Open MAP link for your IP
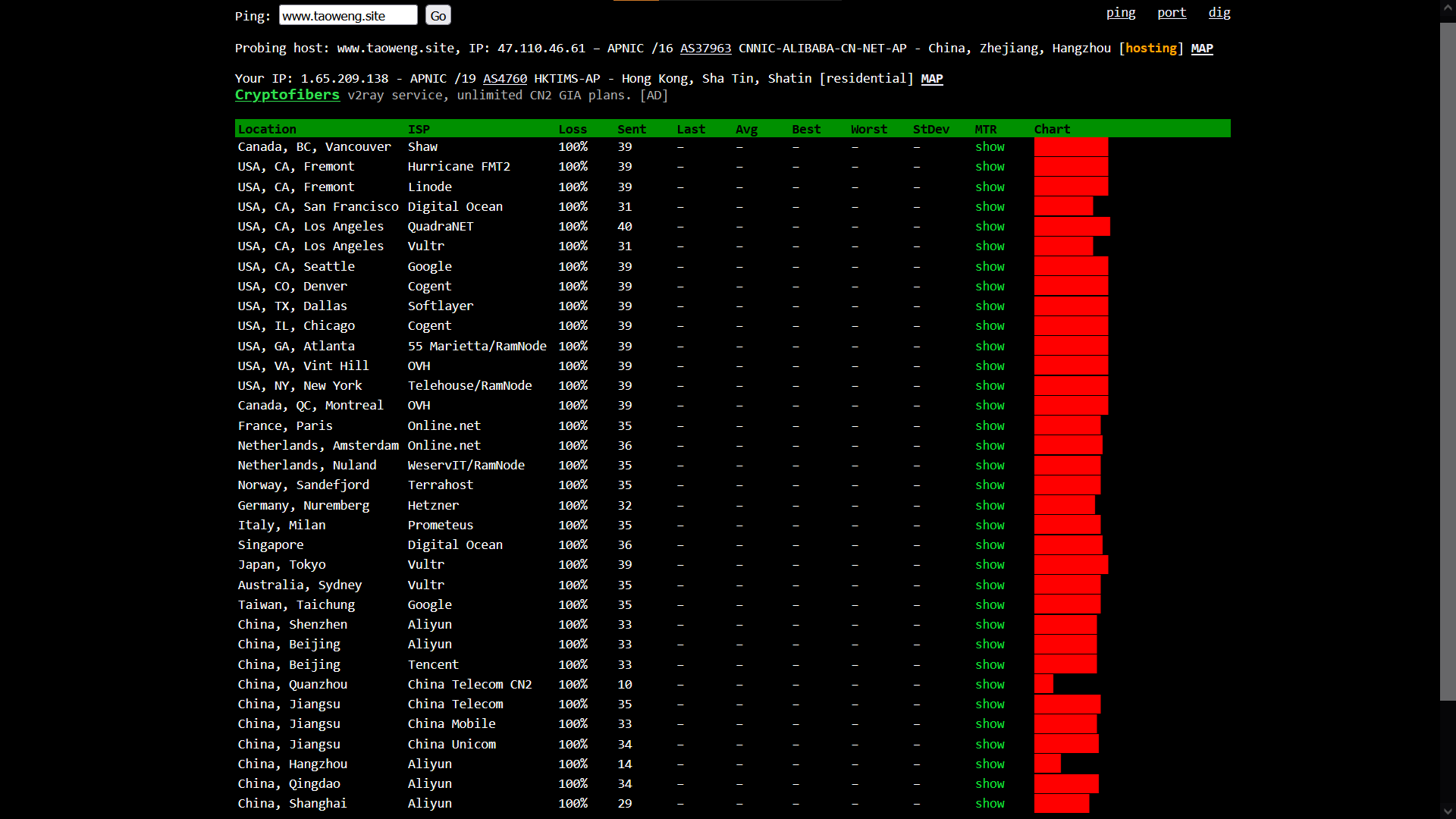This screenshot has height=819, width=1456. click(x=931, y=79)
